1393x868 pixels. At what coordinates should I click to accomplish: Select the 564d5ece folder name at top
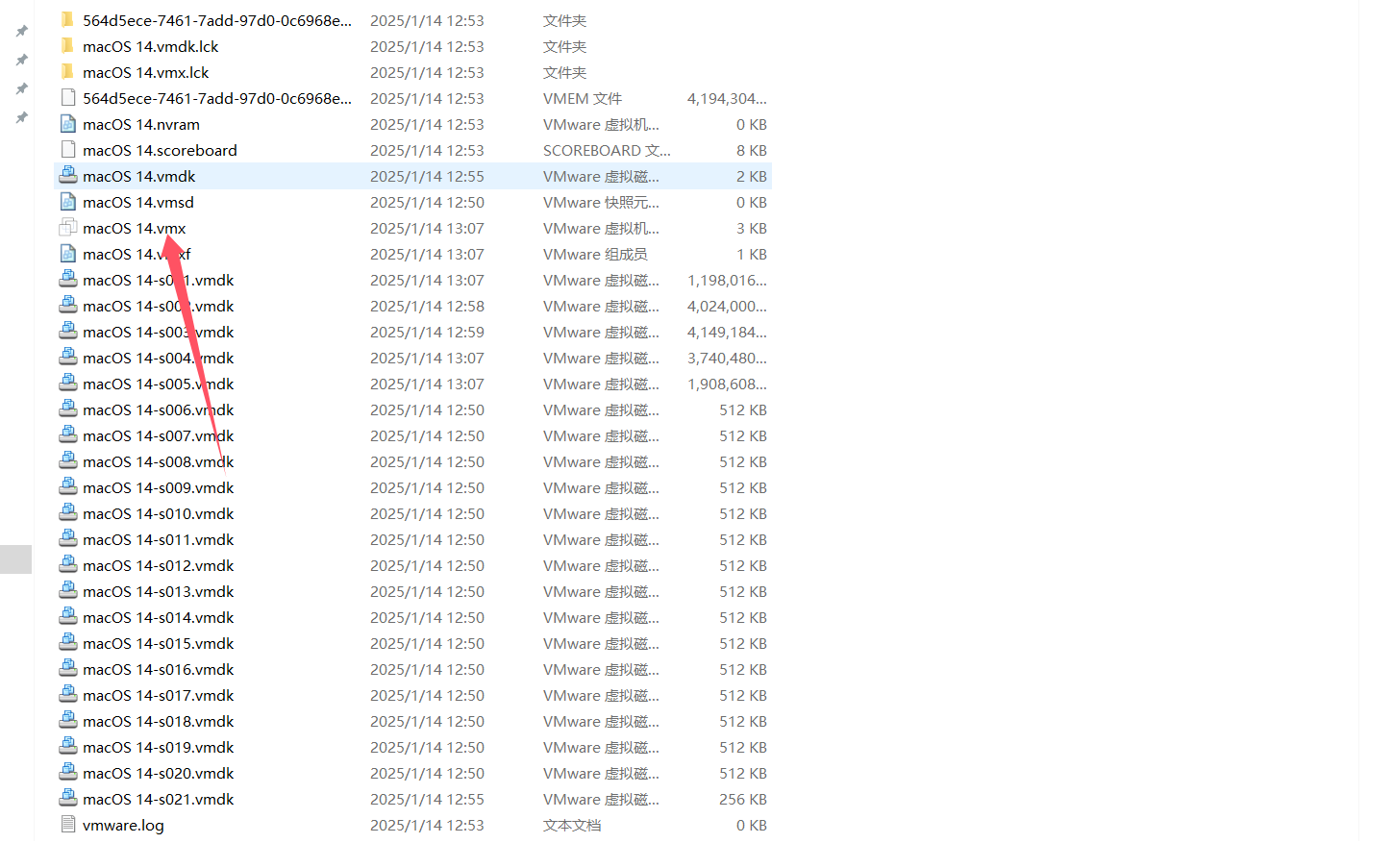pos(217,20)
